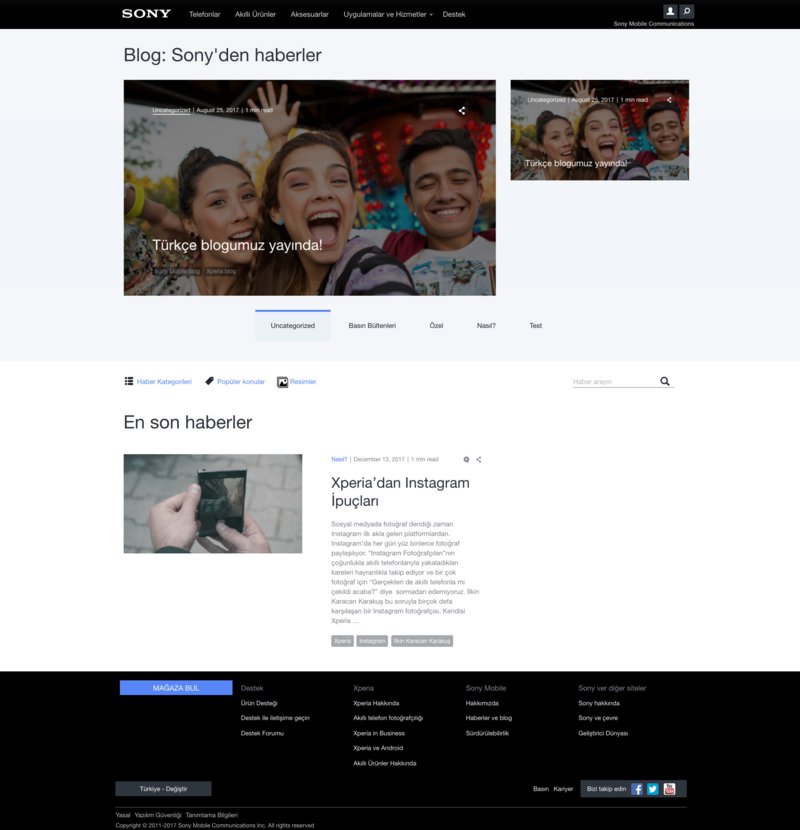The image size is (800, 830).
Task: Click Xperia blog tag on featured image
Action: point(221,271)
